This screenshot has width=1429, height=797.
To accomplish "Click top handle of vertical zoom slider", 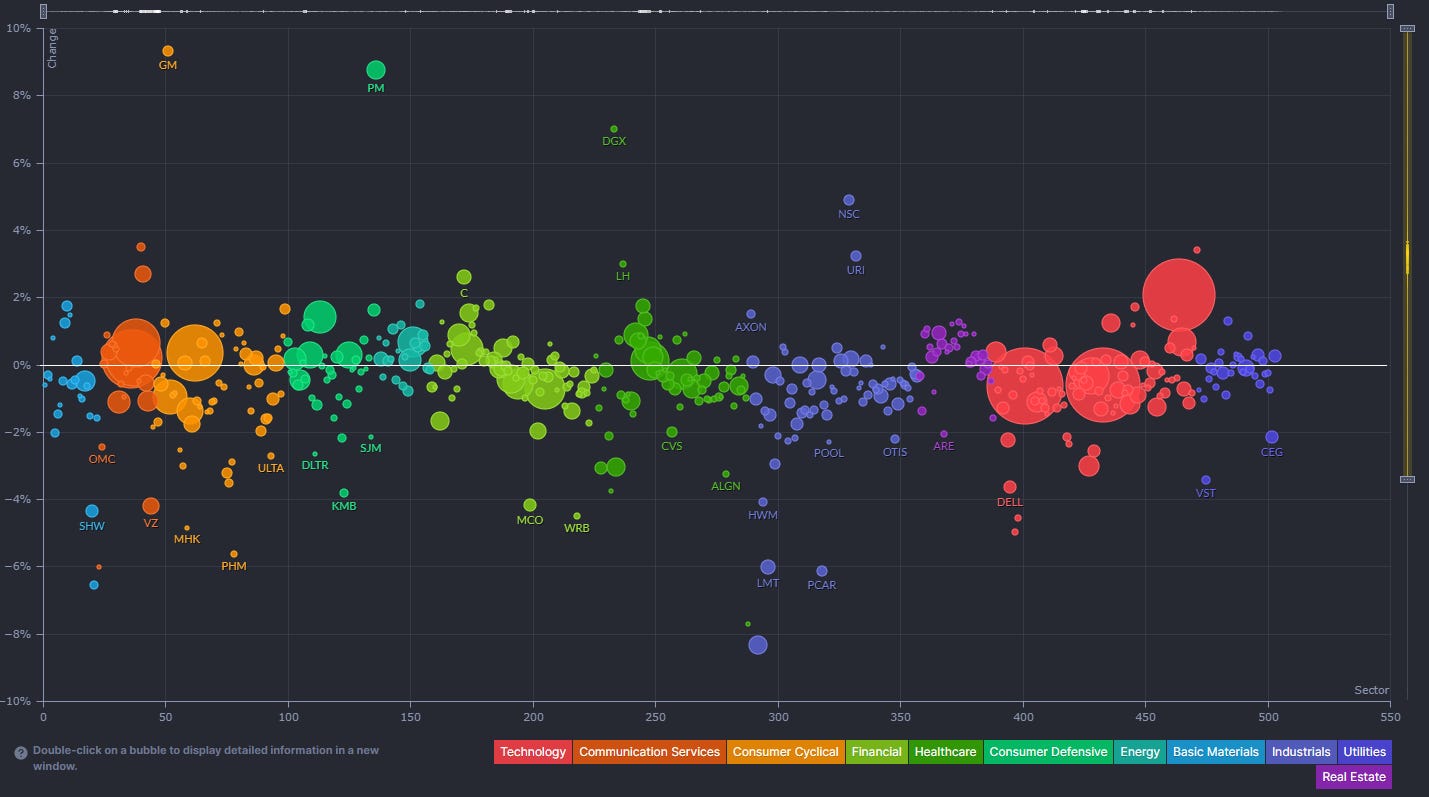I will [x=1407, y=29].
